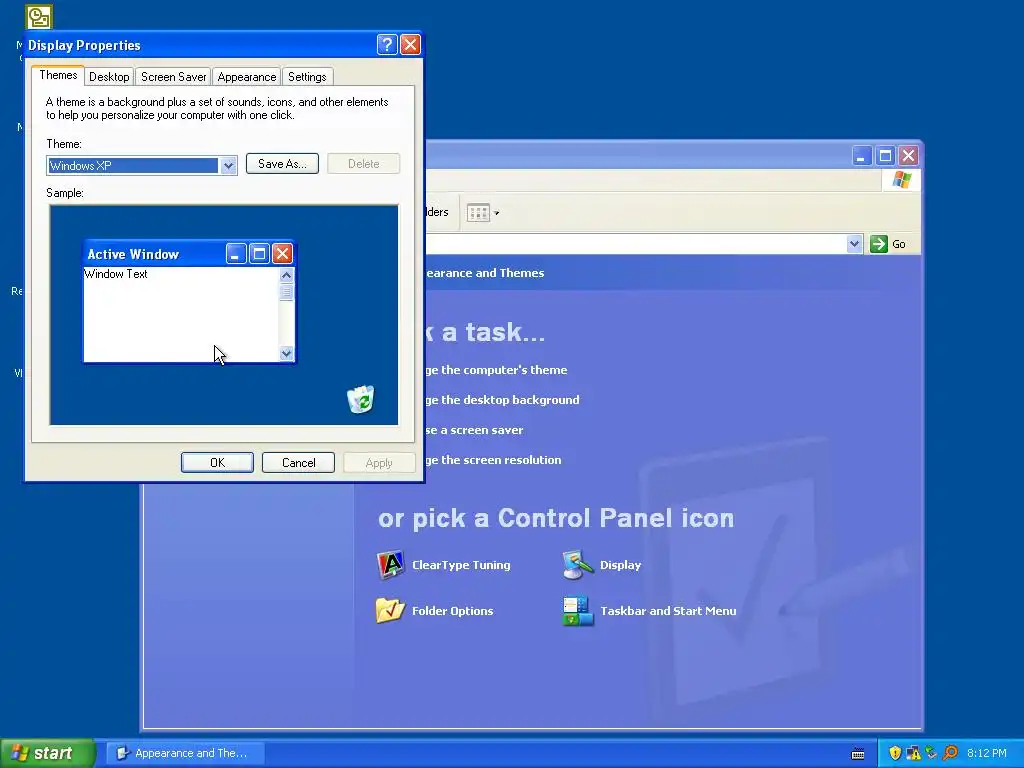Click the orange magnifier tray icon
The width and height of the screenshot is (1024, 768).
950,753
